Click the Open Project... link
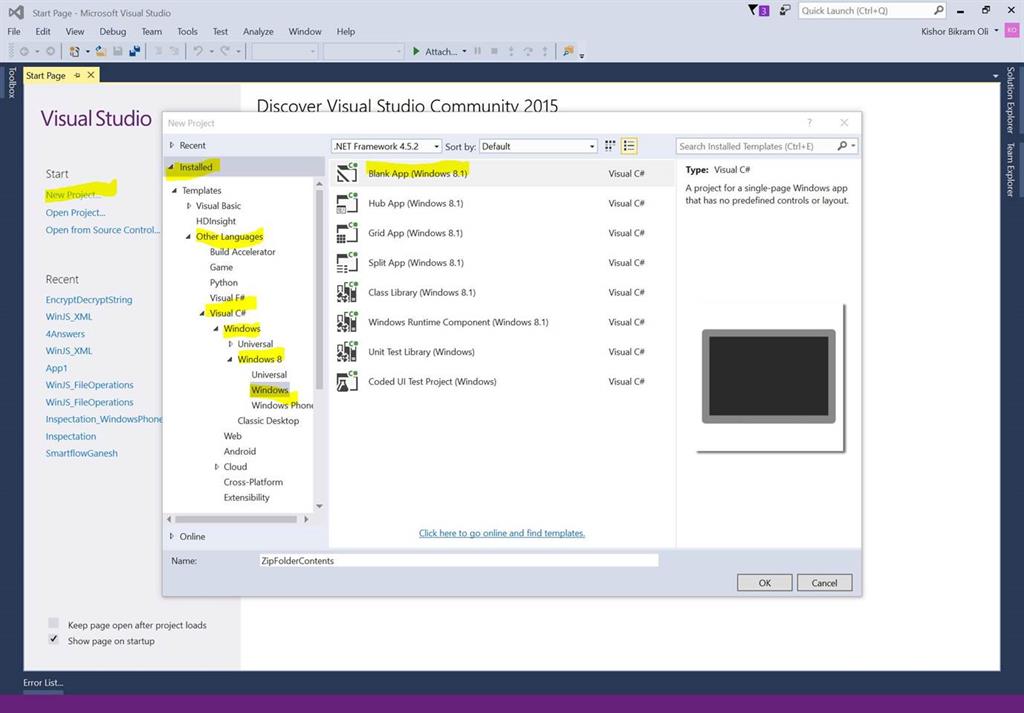 click(x=75, y=212)
